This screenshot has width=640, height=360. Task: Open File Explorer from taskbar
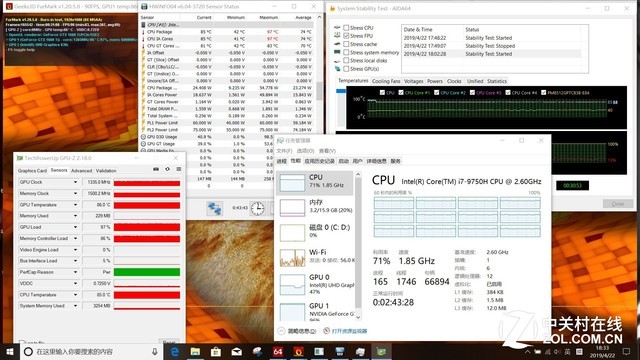195,351
